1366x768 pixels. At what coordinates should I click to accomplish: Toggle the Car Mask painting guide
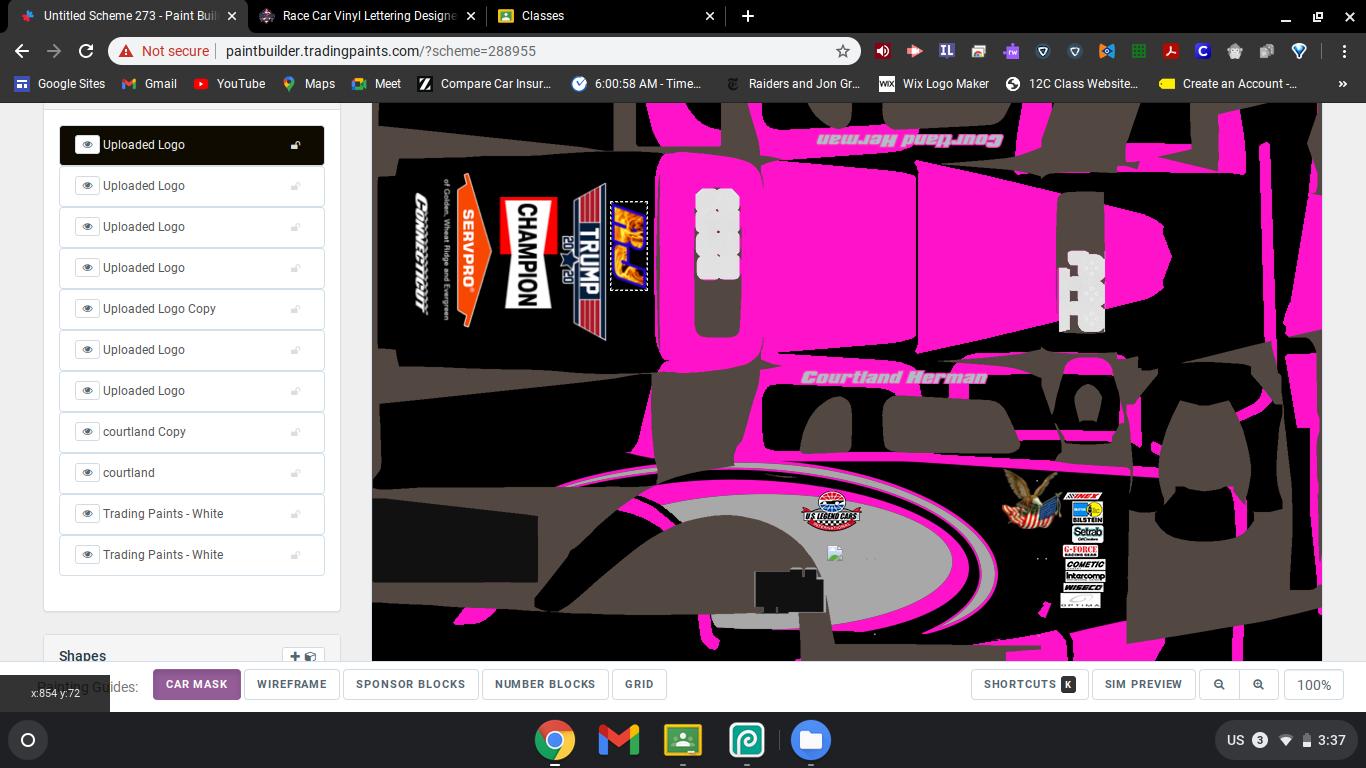(x=196, y=685)
